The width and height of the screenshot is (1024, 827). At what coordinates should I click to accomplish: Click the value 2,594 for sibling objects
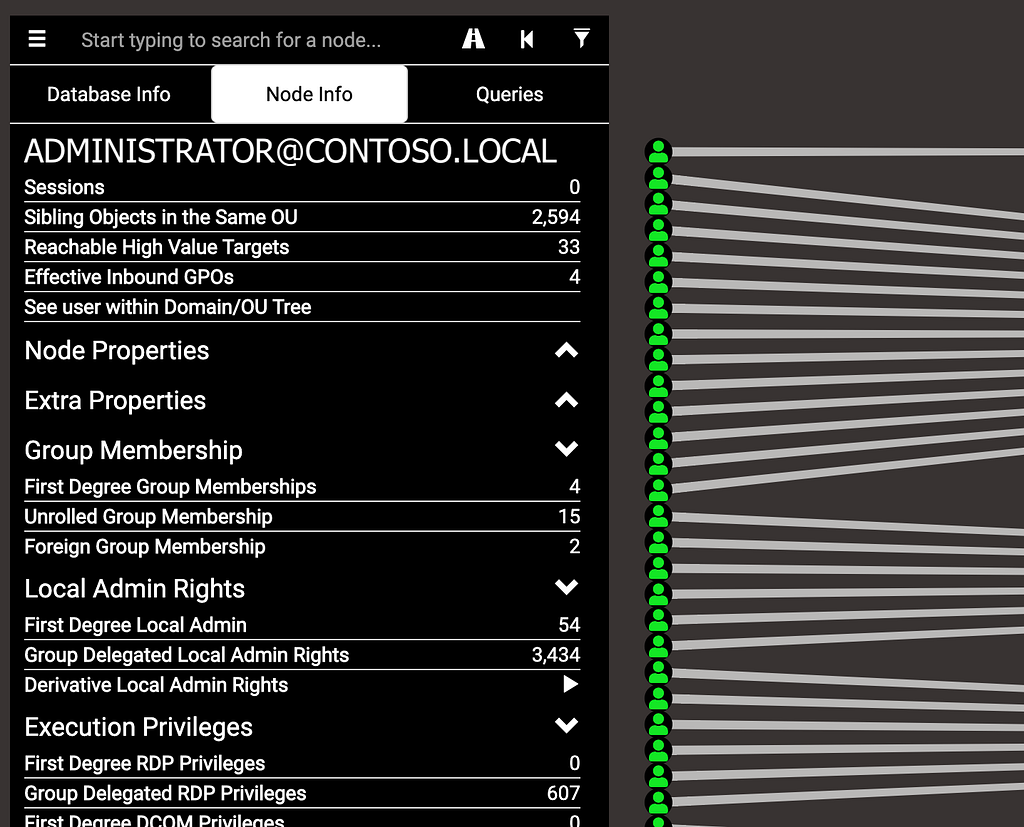(556, 217)
